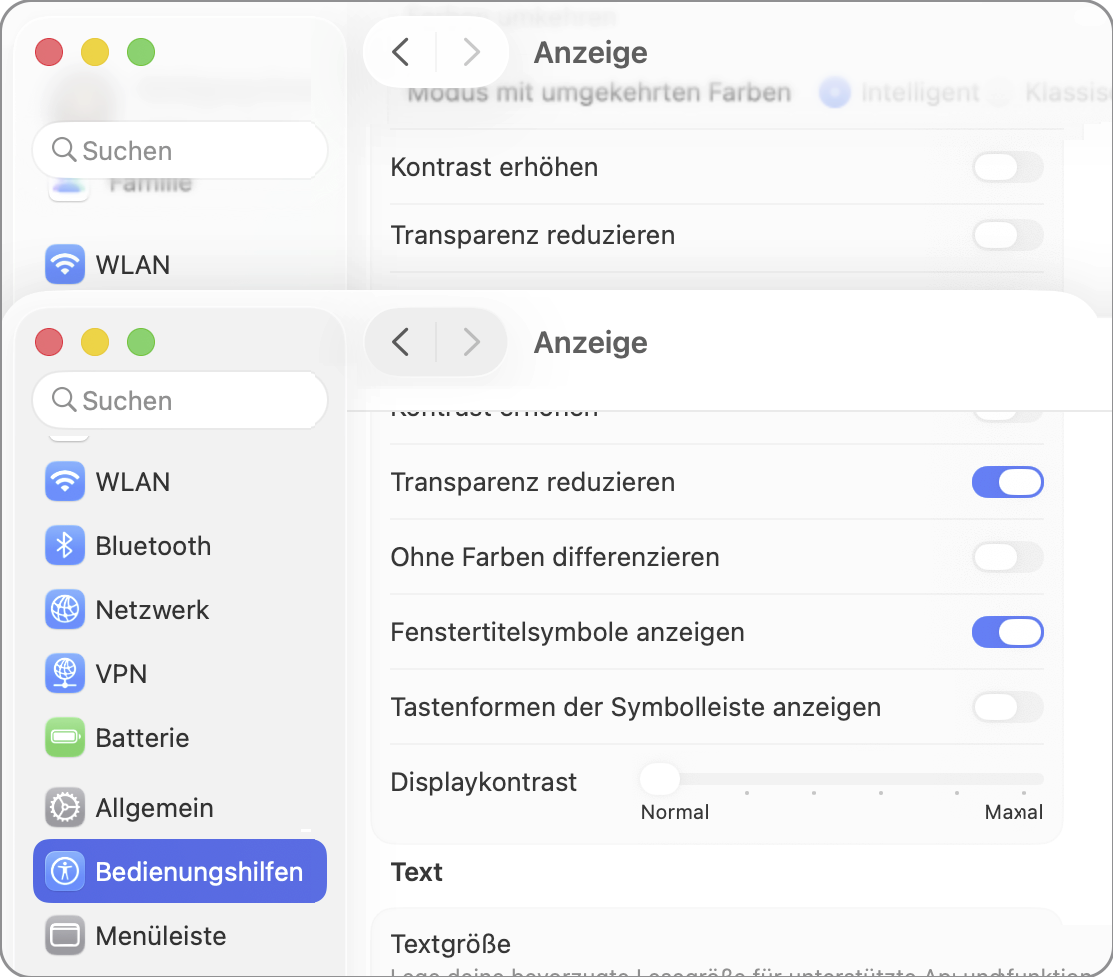Click the WLAN icon in the front sidebar

(x=65, y=482)
